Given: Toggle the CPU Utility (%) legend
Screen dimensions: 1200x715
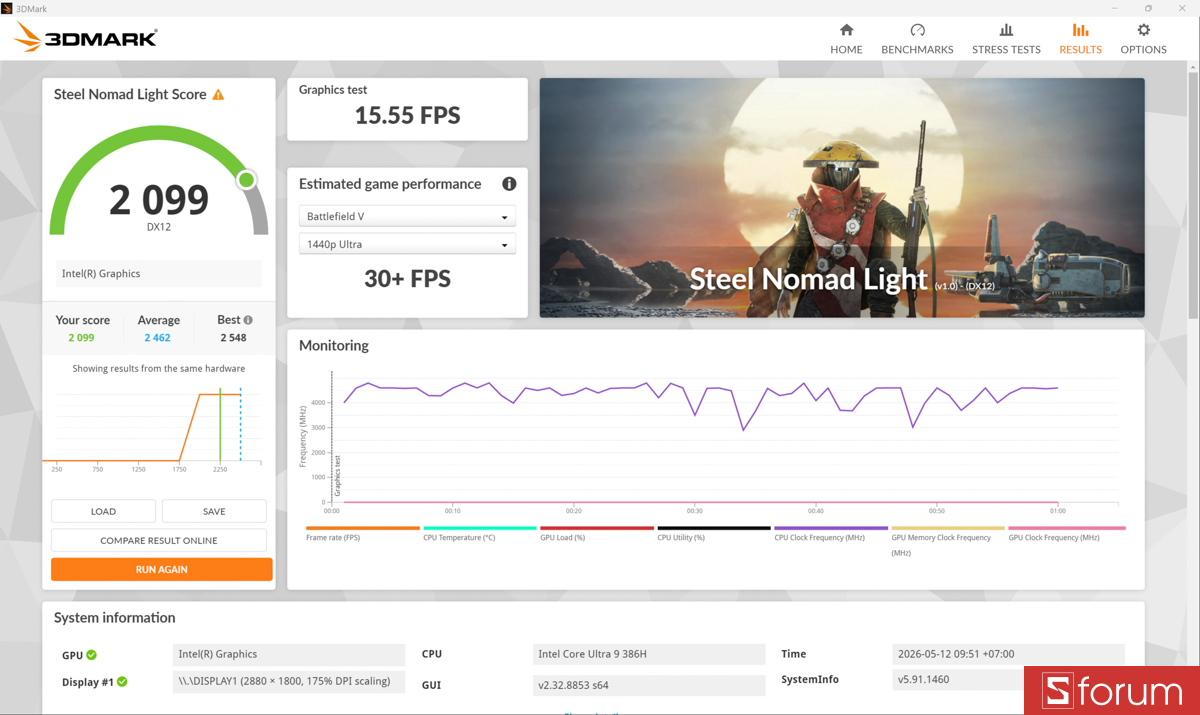Looking at the screenshot, I should 713,533.
